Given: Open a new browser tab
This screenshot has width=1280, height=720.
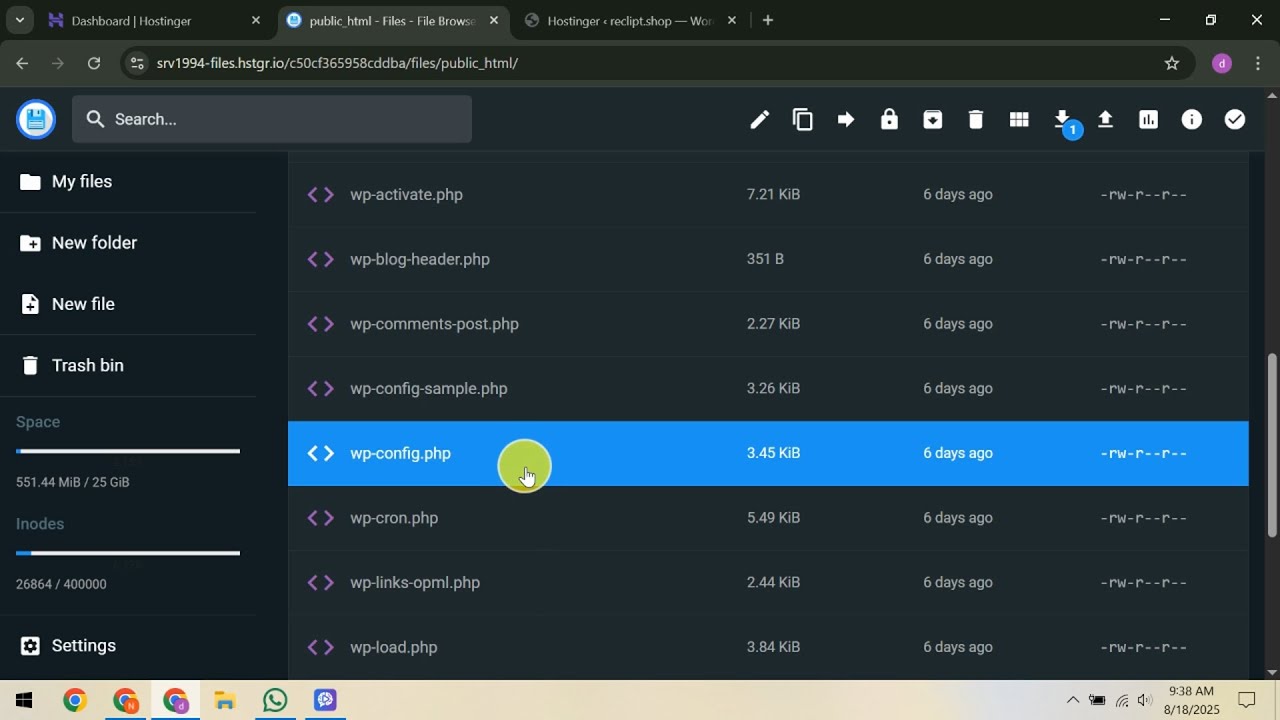Looking at the screenshot, I should 768,20.
